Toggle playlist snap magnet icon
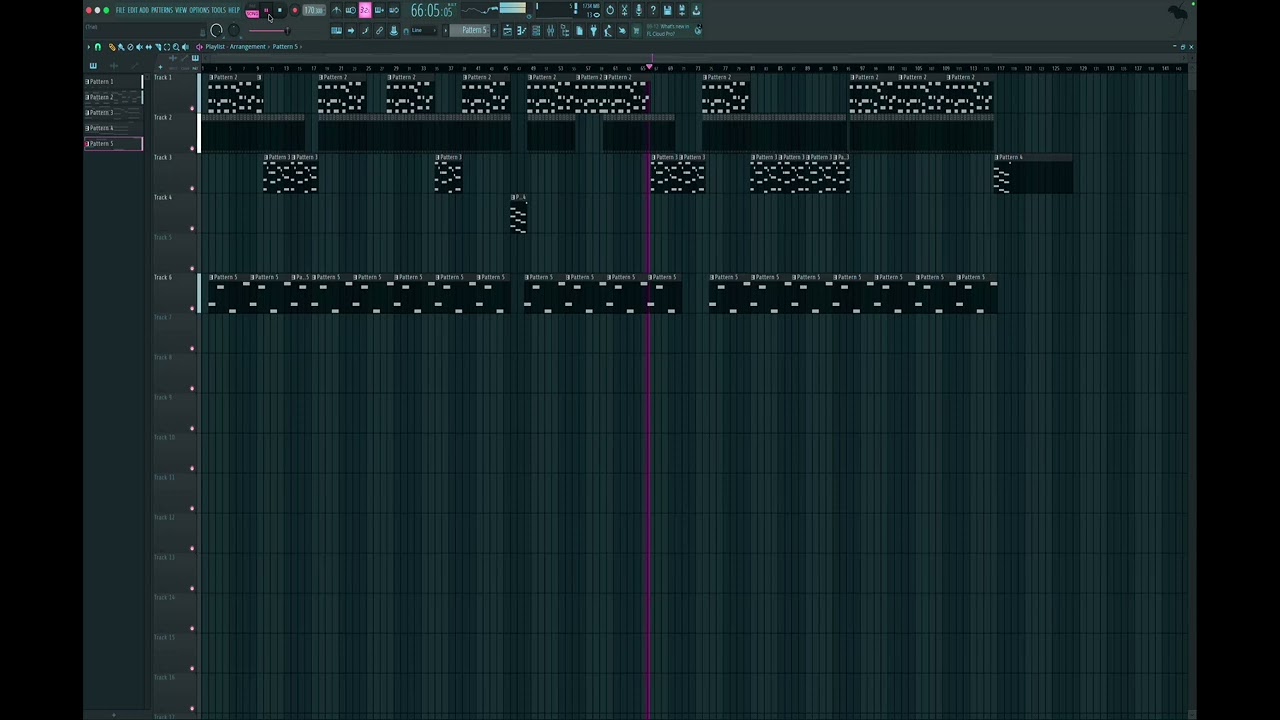Screen dimensions: 1280x720 (x=98, y=47)
